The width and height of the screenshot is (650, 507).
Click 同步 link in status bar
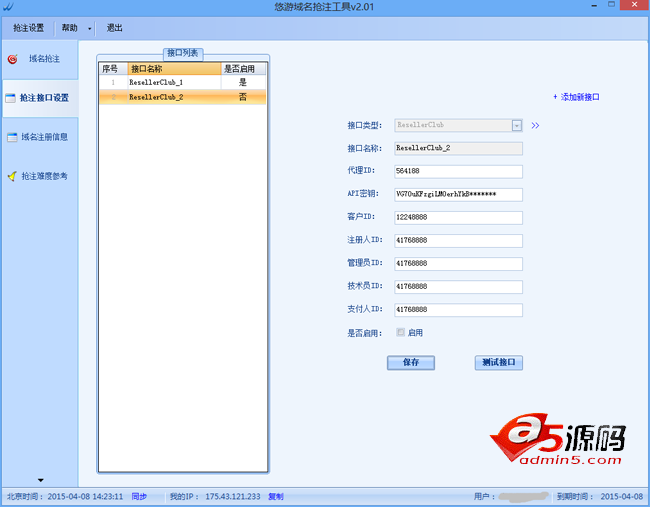[139, 496]
